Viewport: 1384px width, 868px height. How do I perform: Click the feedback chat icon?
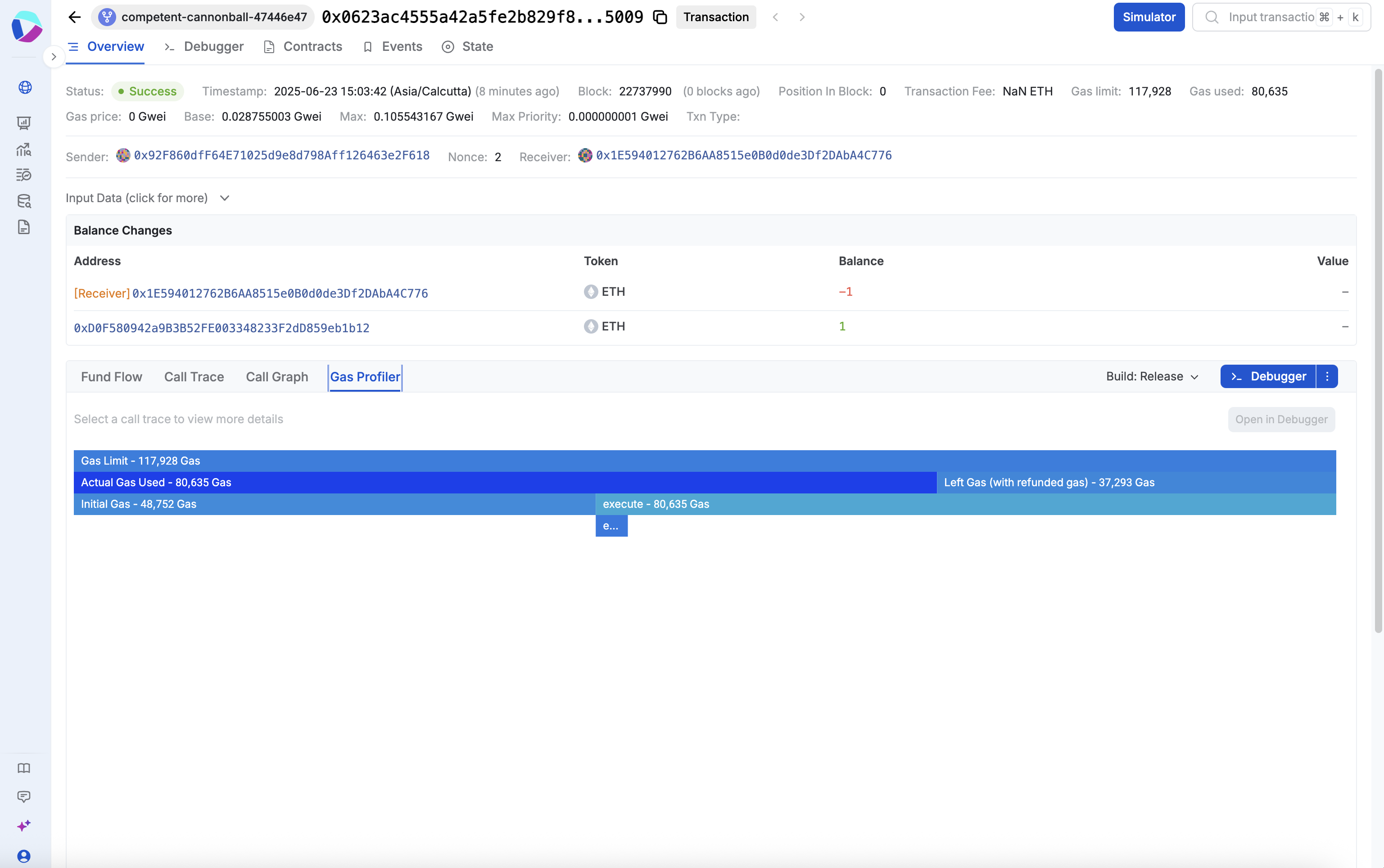[x=24, y=796]
